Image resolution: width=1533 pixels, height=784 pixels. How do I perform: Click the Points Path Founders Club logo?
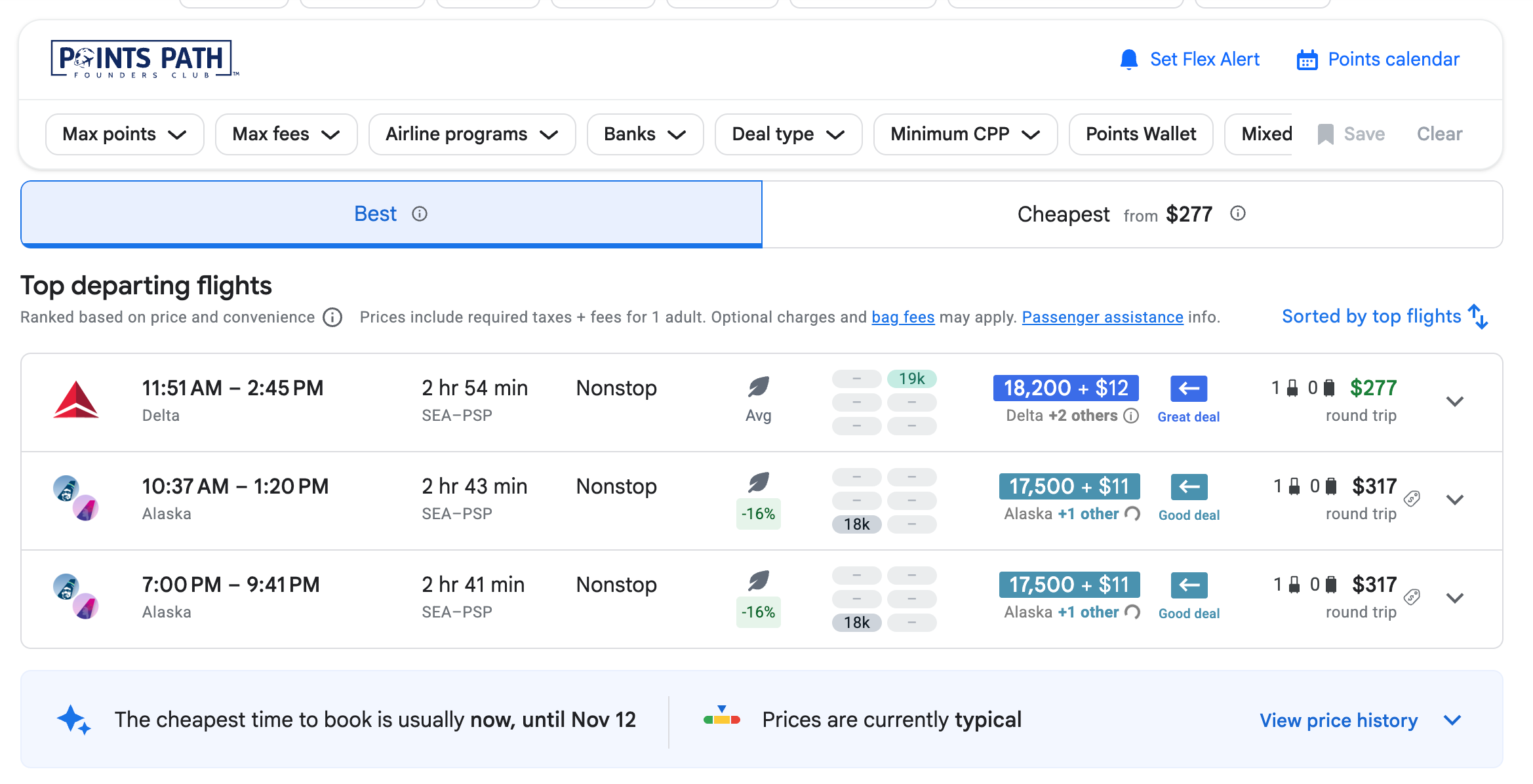(145, 60)
